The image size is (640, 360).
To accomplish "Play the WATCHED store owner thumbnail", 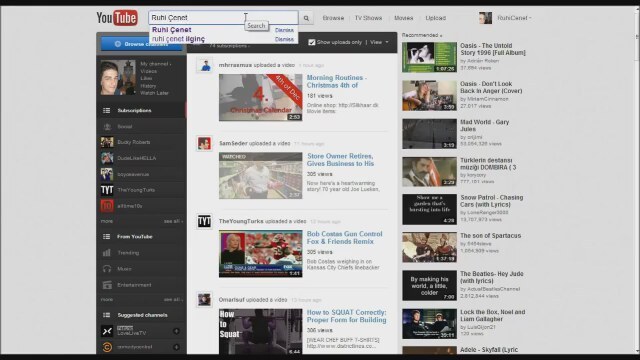I will click(x=260, y=176).
